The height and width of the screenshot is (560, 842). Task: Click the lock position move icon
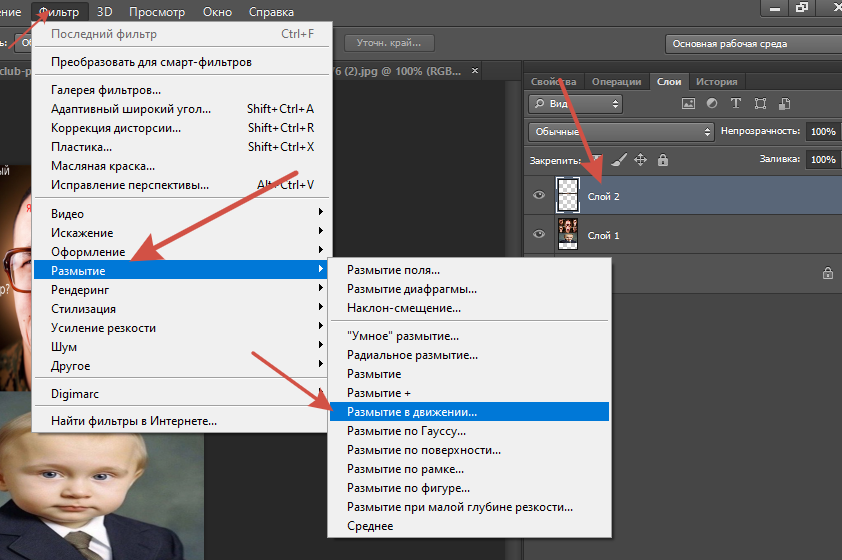point(640,160)
